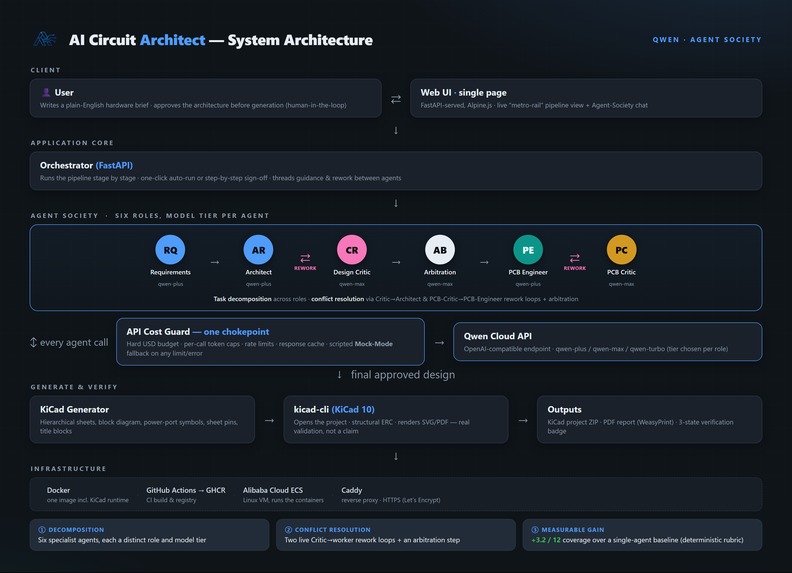This screenshot has width=792, height=573.
Task: Click the swap arrows between User and Web UI
Action: (396, 99)
